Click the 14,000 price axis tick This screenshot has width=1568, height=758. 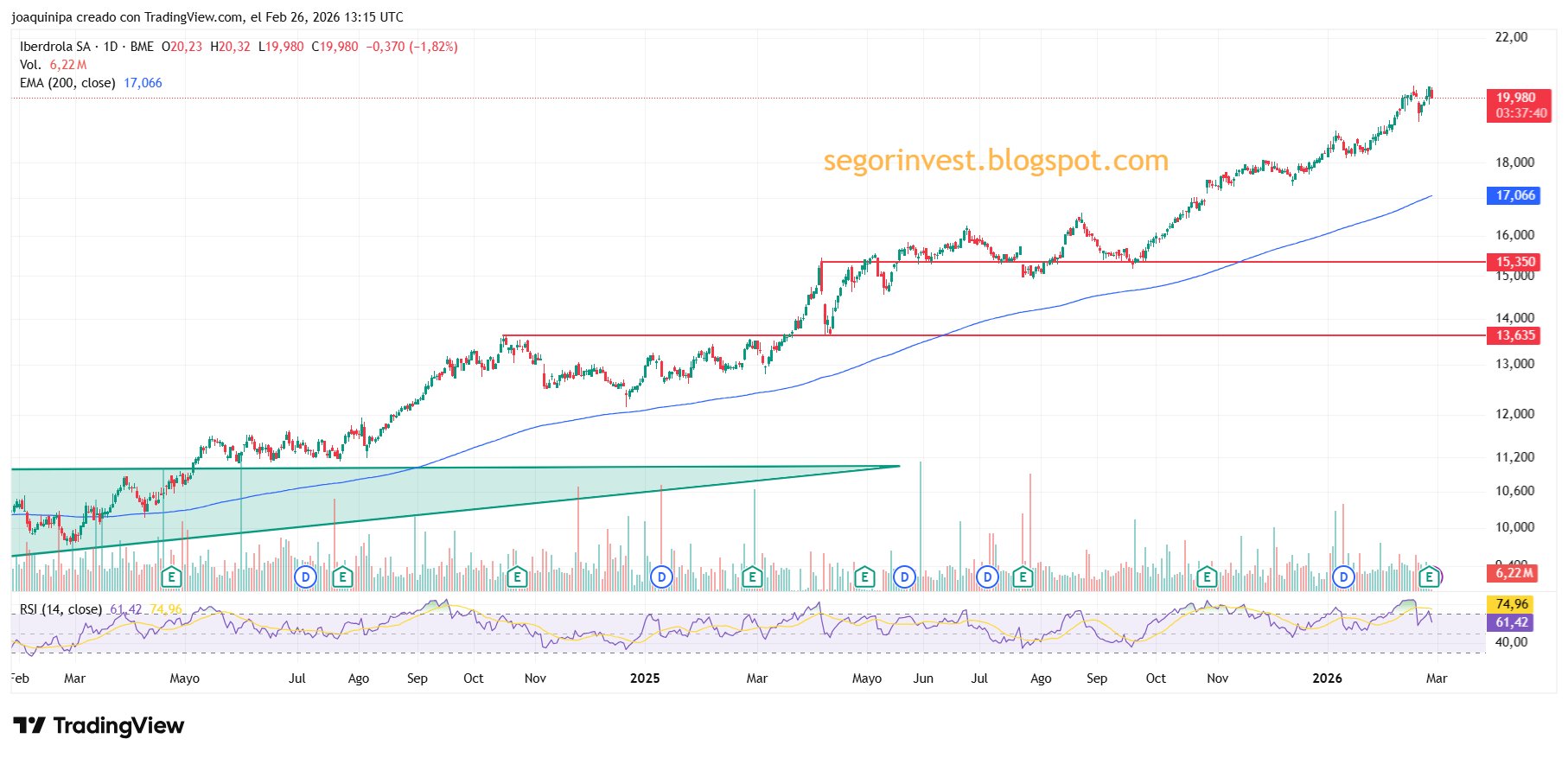(x=1514, y=318)
